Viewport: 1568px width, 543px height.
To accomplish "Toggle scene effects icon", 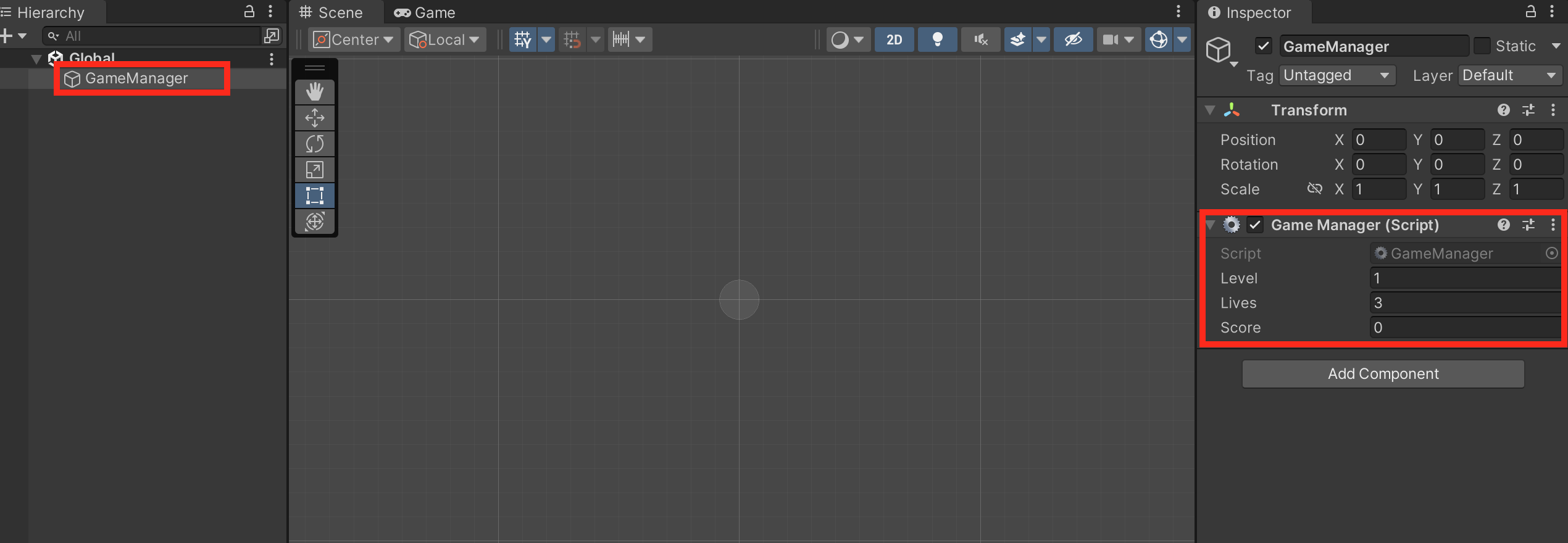I will (1018, 39).
